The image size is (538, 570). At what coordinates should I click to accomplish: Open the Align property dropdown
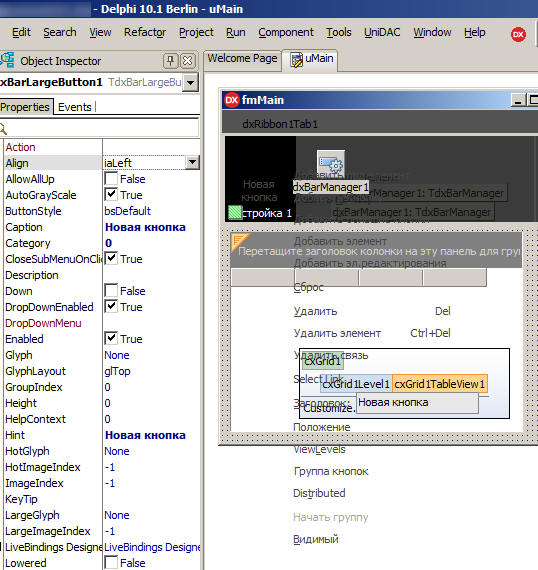tap(192, 162)
